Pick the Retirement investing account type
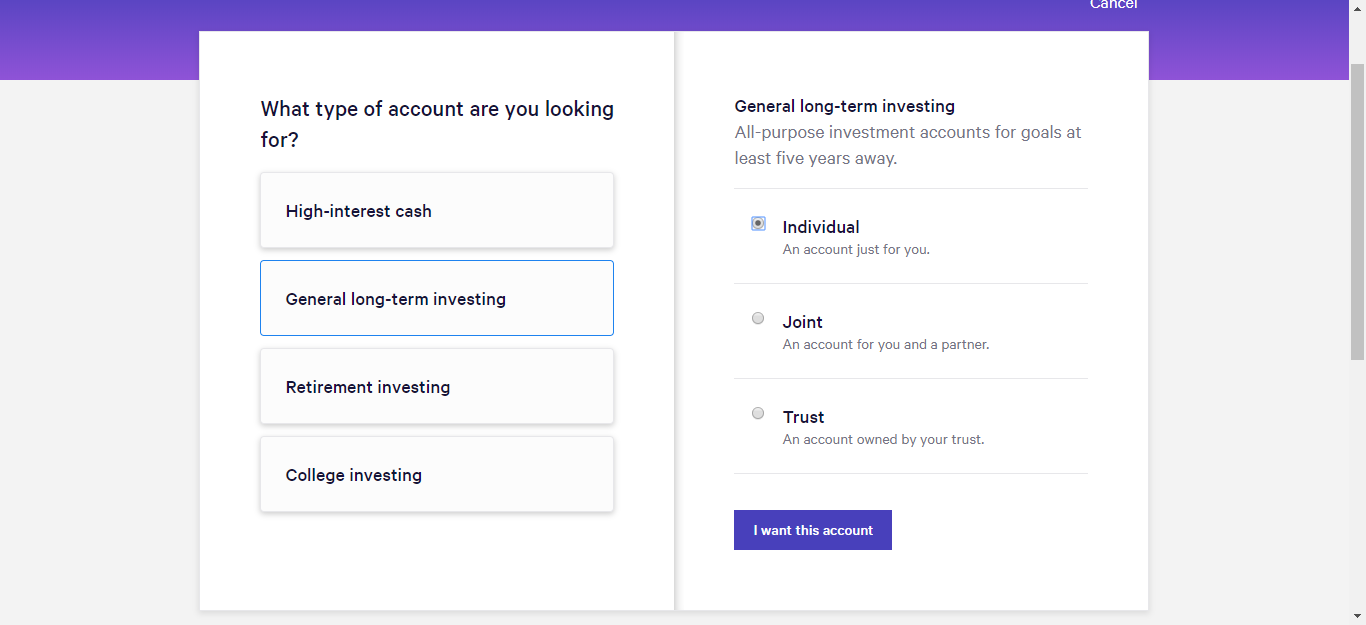The image size is (1366, 625). point(437,387)
